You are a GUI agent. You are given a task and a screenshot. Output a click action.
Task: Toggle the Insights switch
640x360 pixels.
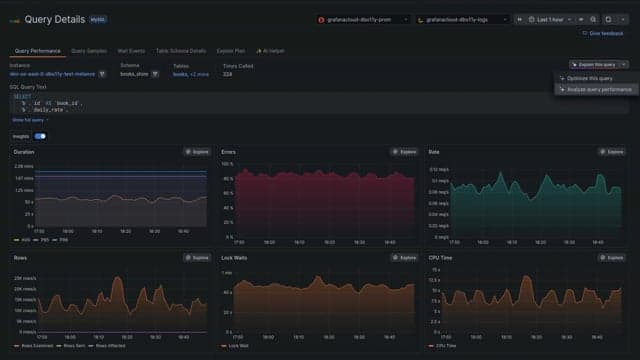(40, 136)
